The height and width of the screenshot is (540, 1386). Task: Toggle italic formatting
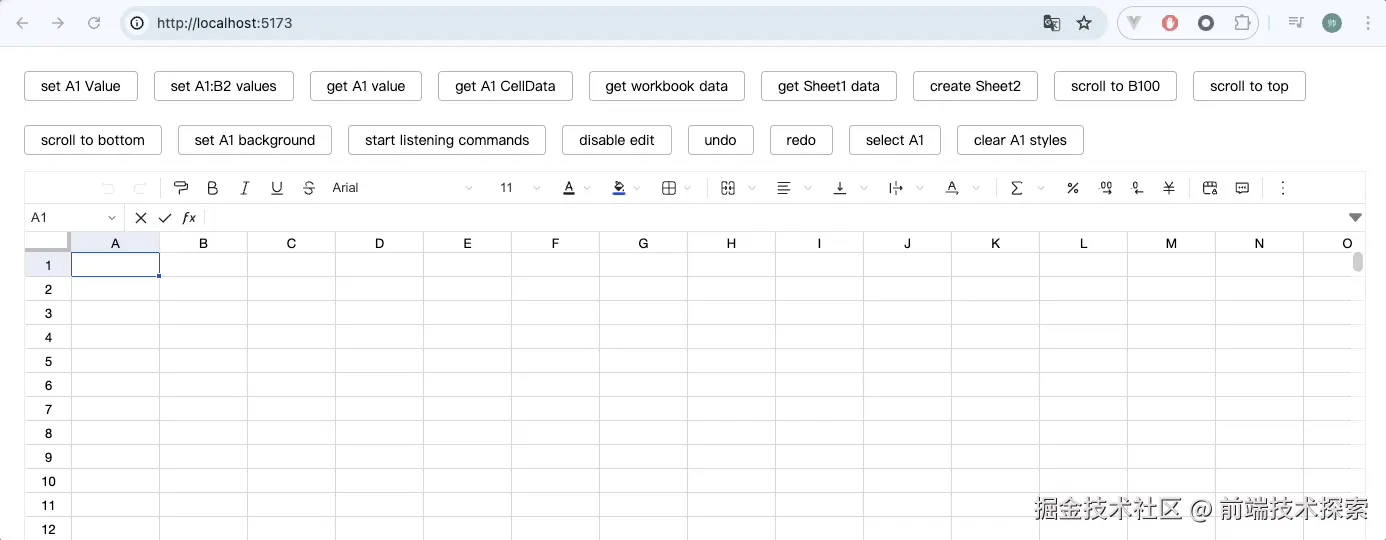coord(244,188)
